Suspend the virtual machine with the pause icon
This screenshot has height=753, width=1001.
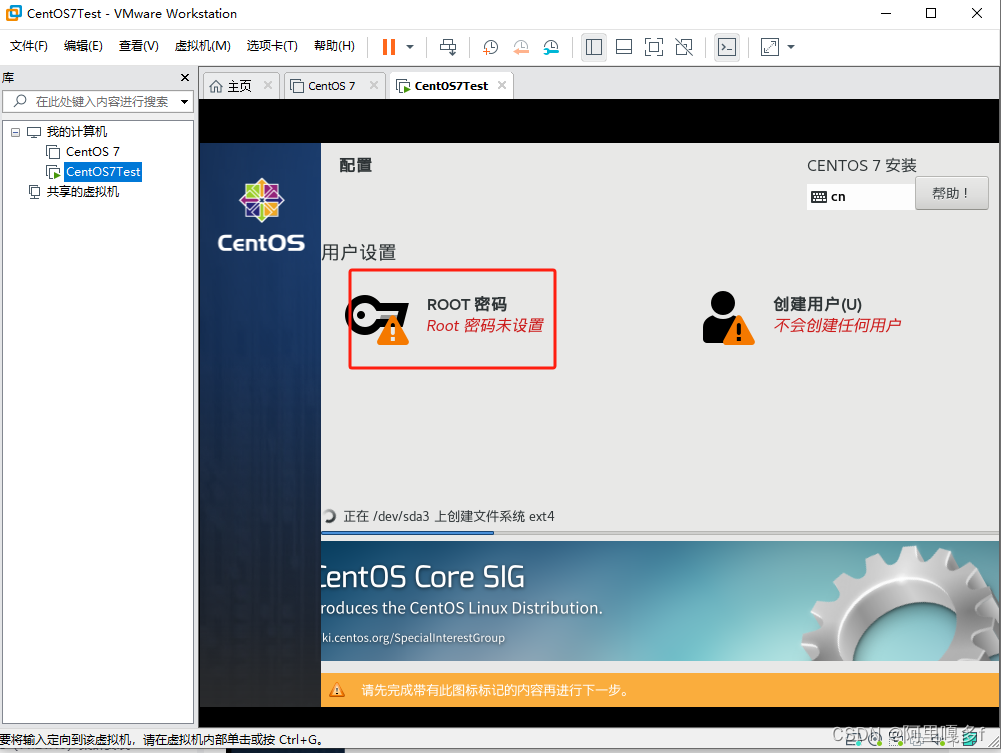pos(388,47)
